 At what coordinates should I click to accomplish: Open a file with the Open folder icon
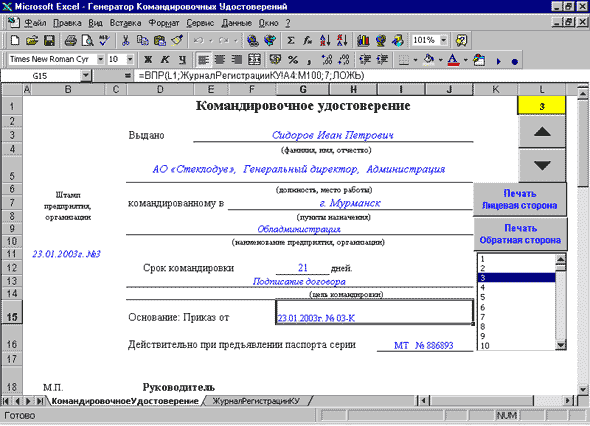(32, 40)
